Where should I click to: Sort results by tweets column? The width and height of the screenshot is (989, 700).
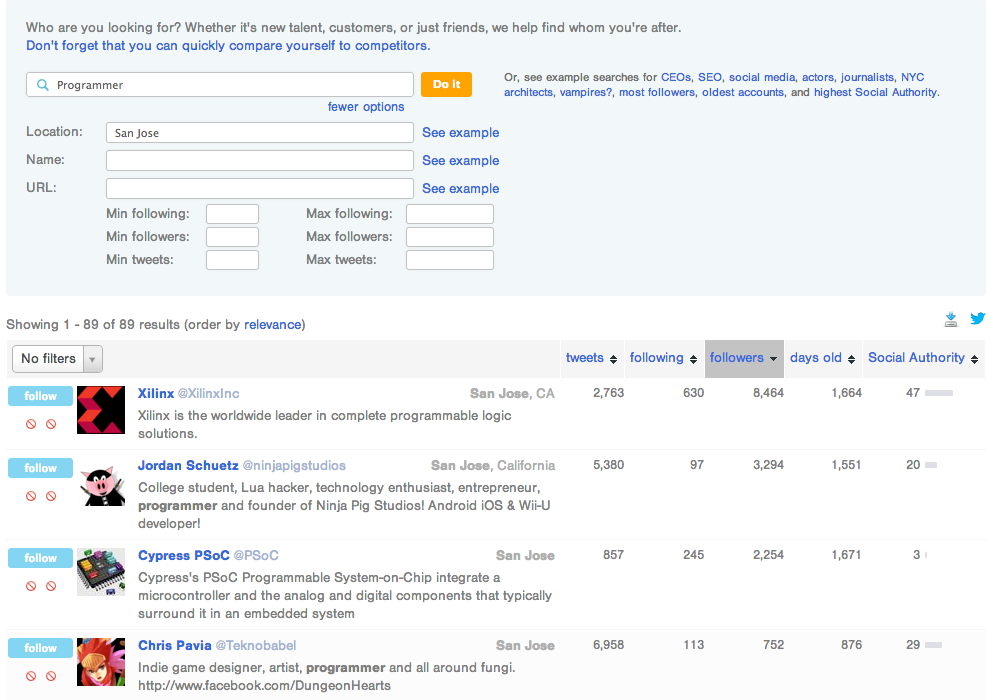pos(592,358)
